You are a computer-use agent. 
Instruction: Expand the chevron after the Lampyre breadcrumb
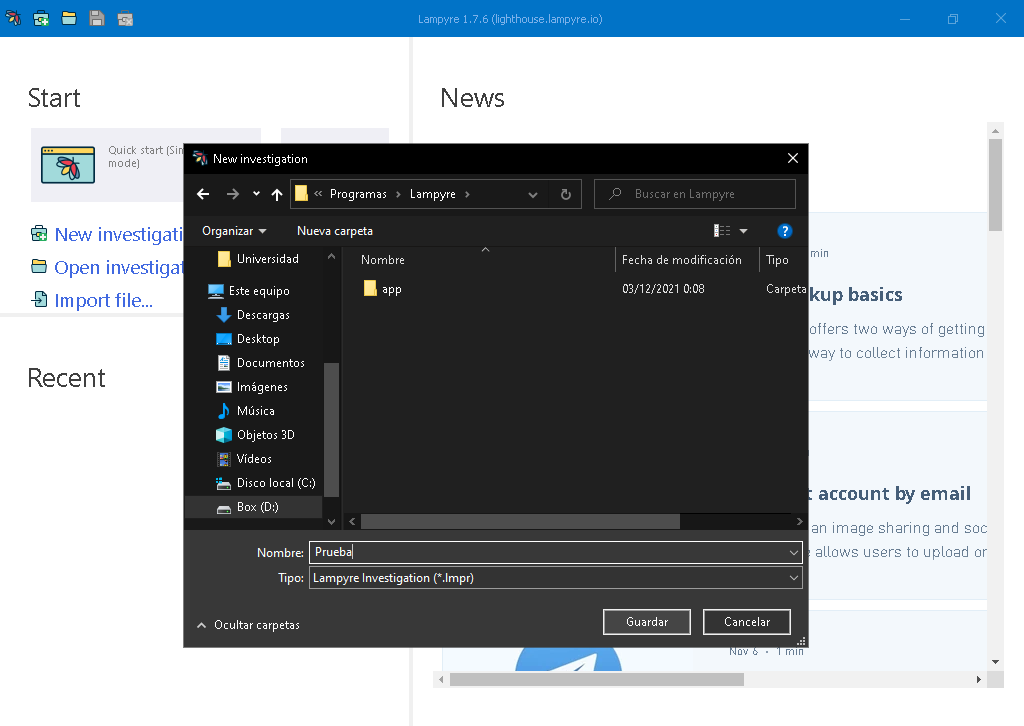(468, 194)
